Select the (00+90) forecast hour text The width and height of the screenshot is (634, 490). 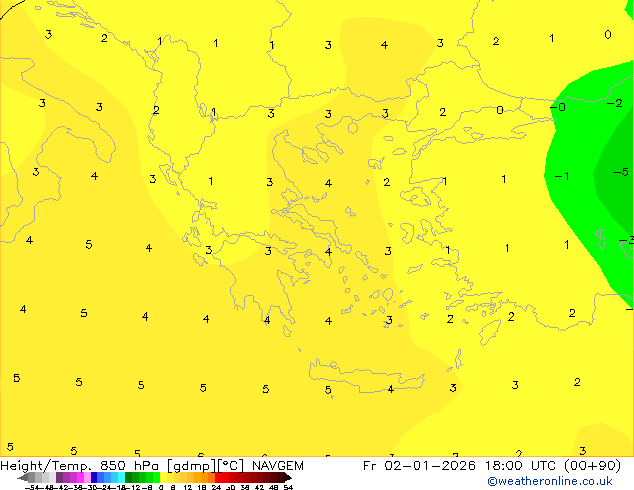tap(592, 466)
